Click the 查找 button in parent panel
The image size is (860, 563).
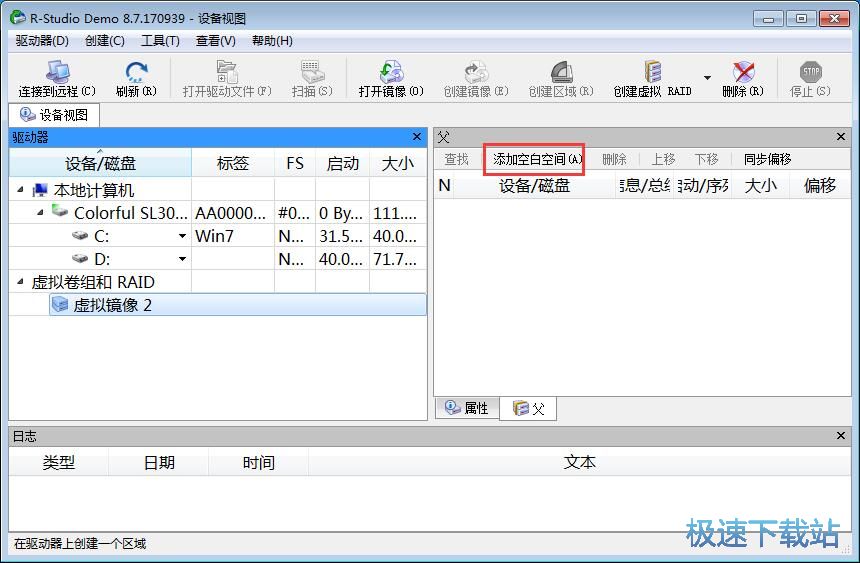pyautogui.click(x=456, y=159)
